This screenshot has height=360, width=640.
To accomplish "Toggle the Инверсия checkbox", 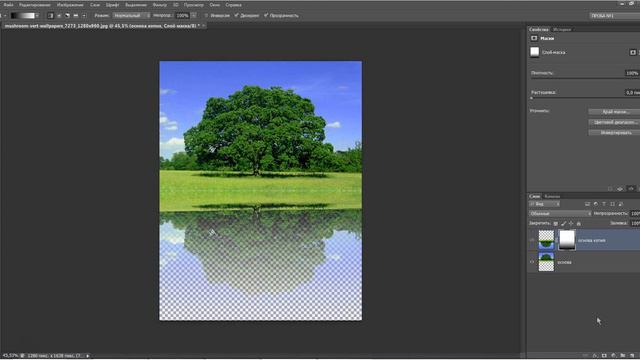I will (x=207, y=16).
